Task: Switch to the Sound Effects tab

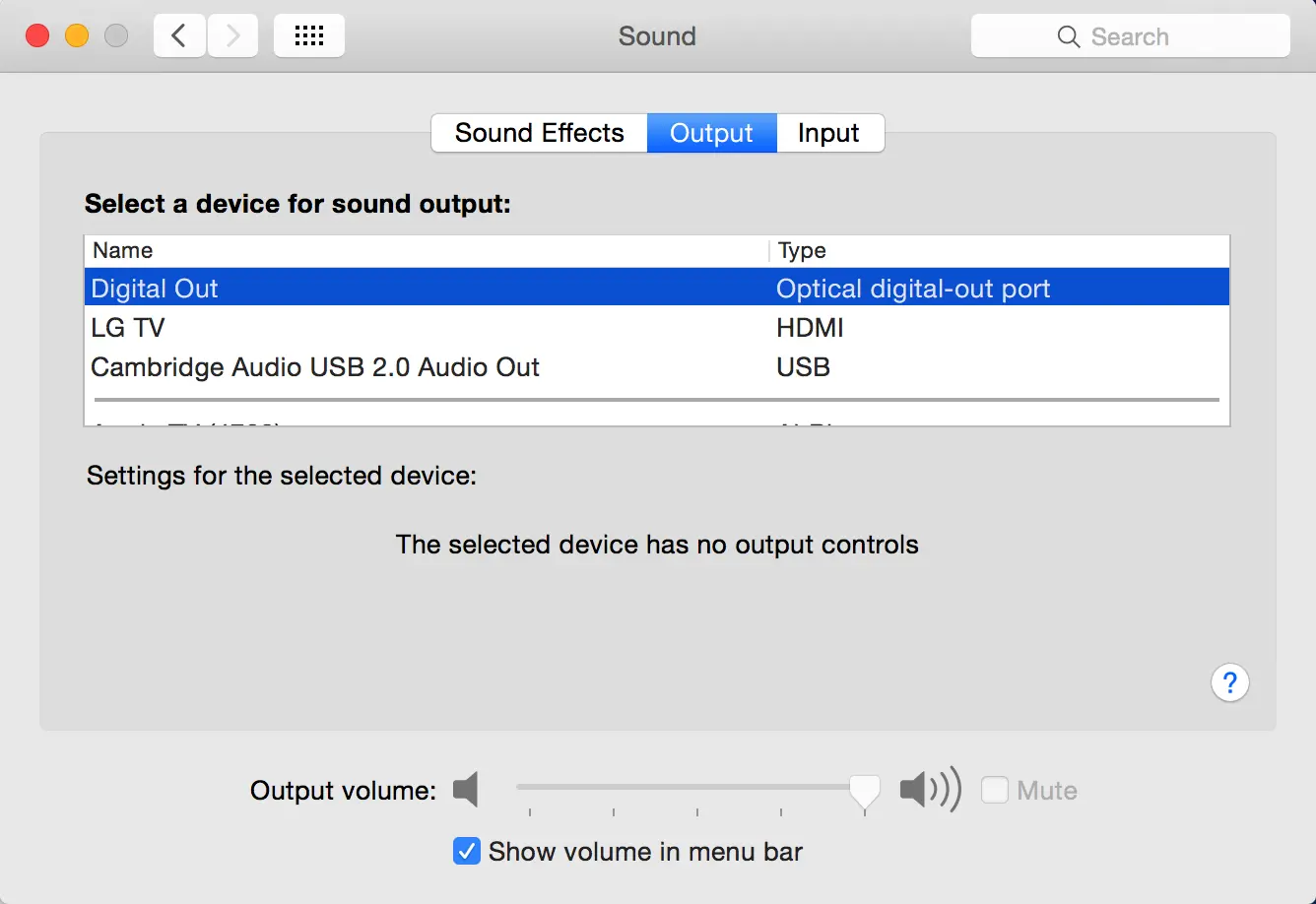Action: point(539,133)
